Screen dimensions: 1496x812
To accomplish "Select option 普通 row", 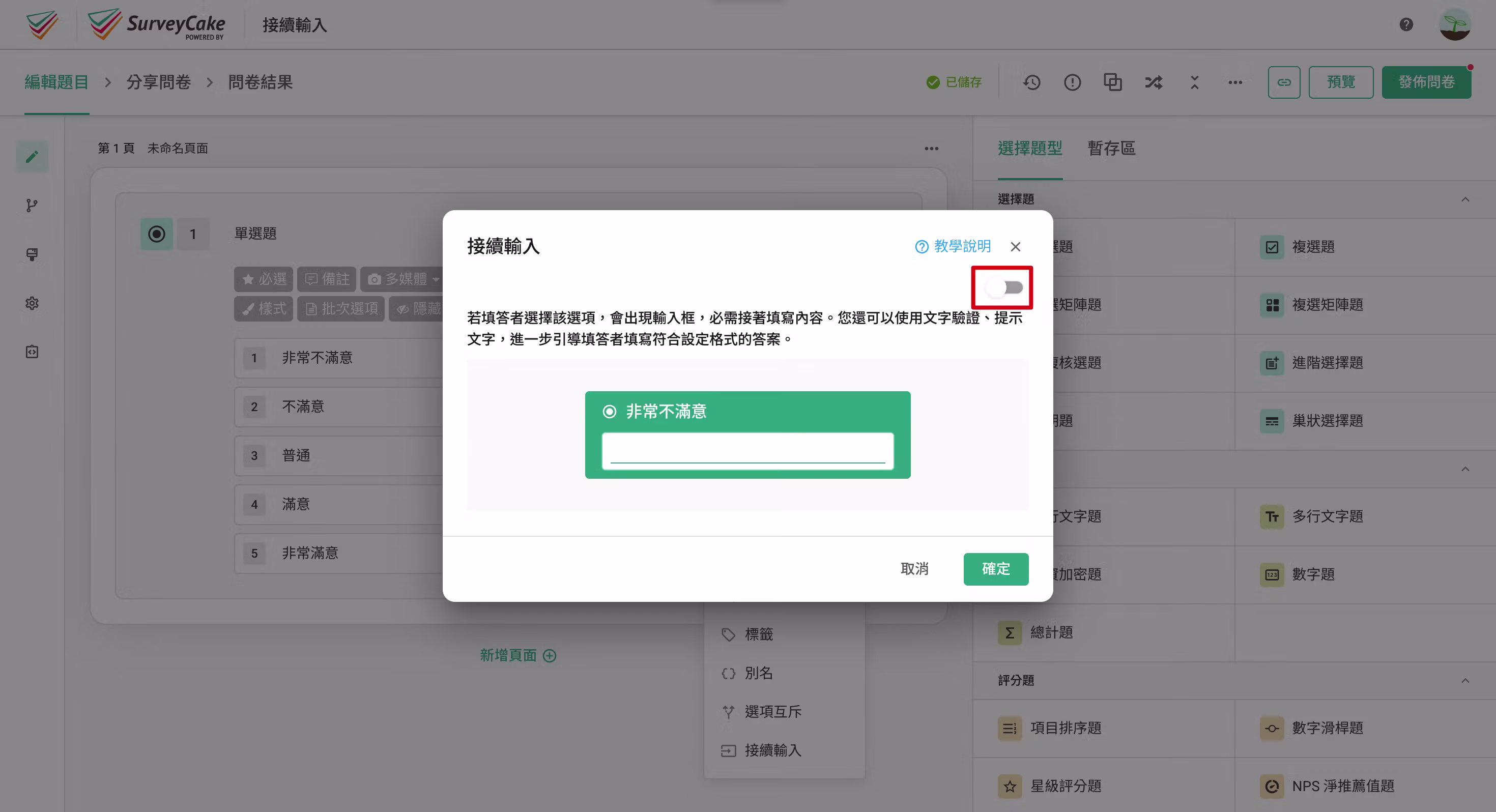I will [x=339, y=455].
